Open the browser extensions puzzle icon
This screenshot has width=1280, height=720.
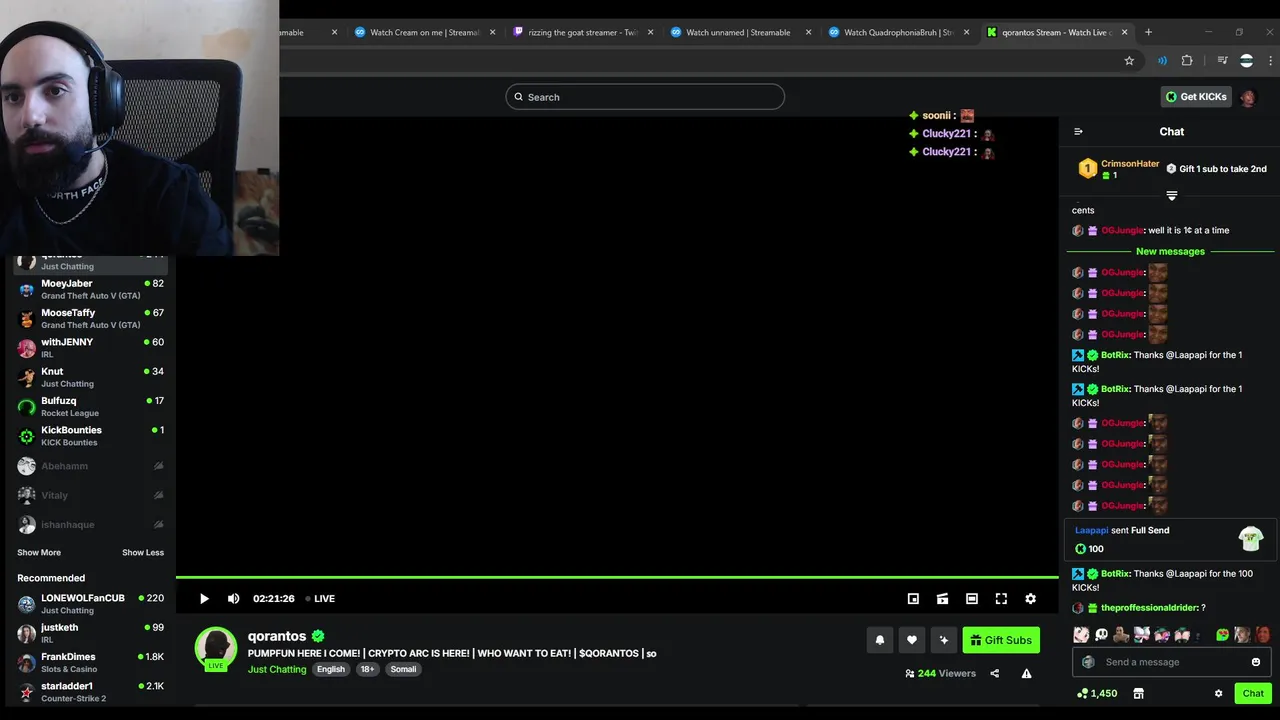coord(1187,60)
